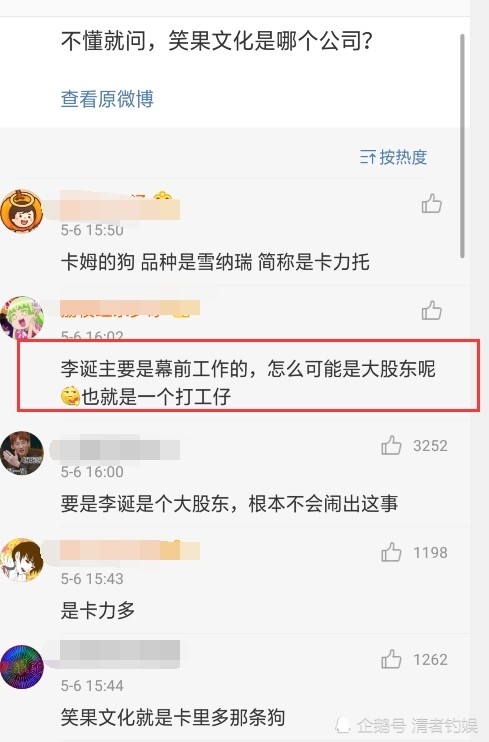Open the brown-haired girl avatar profile

[22, 560]
